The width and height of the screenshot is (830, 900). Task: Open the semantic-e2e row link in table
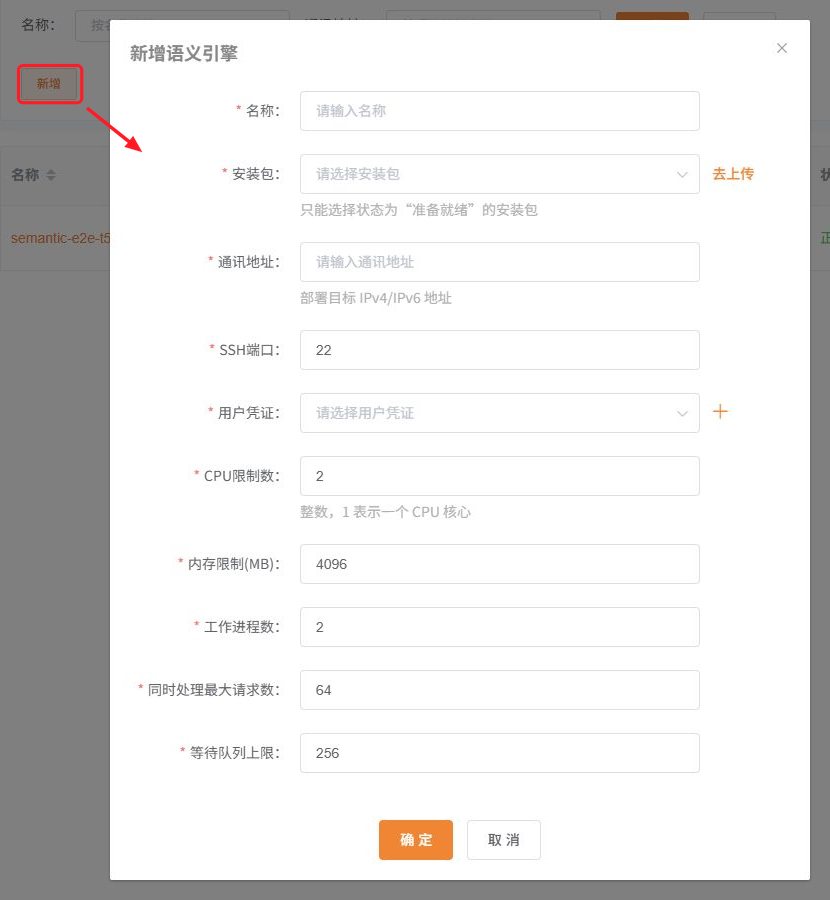coord(60,238)
